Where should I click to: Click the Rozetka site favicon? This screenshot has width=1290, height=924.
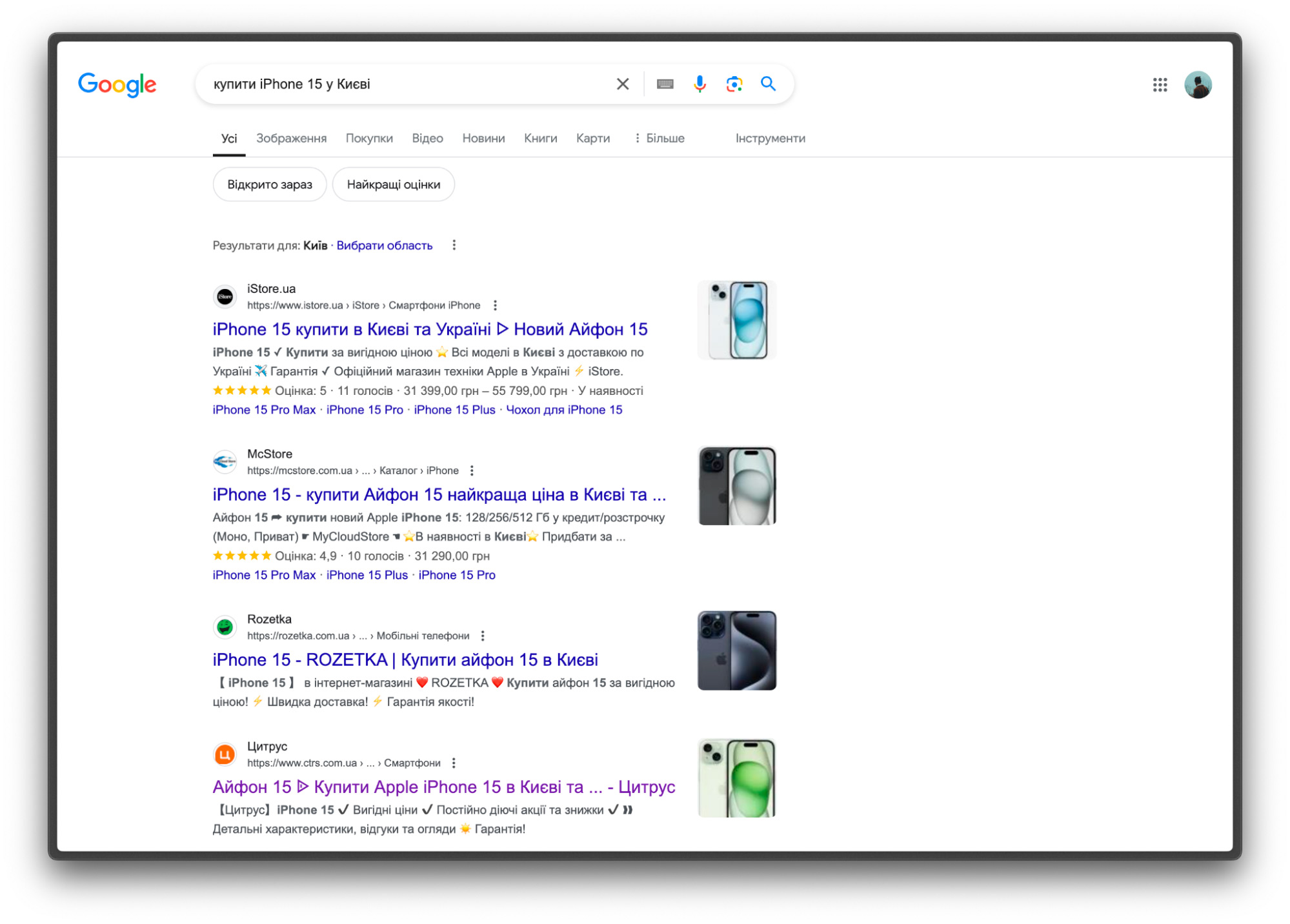point(225,627)
